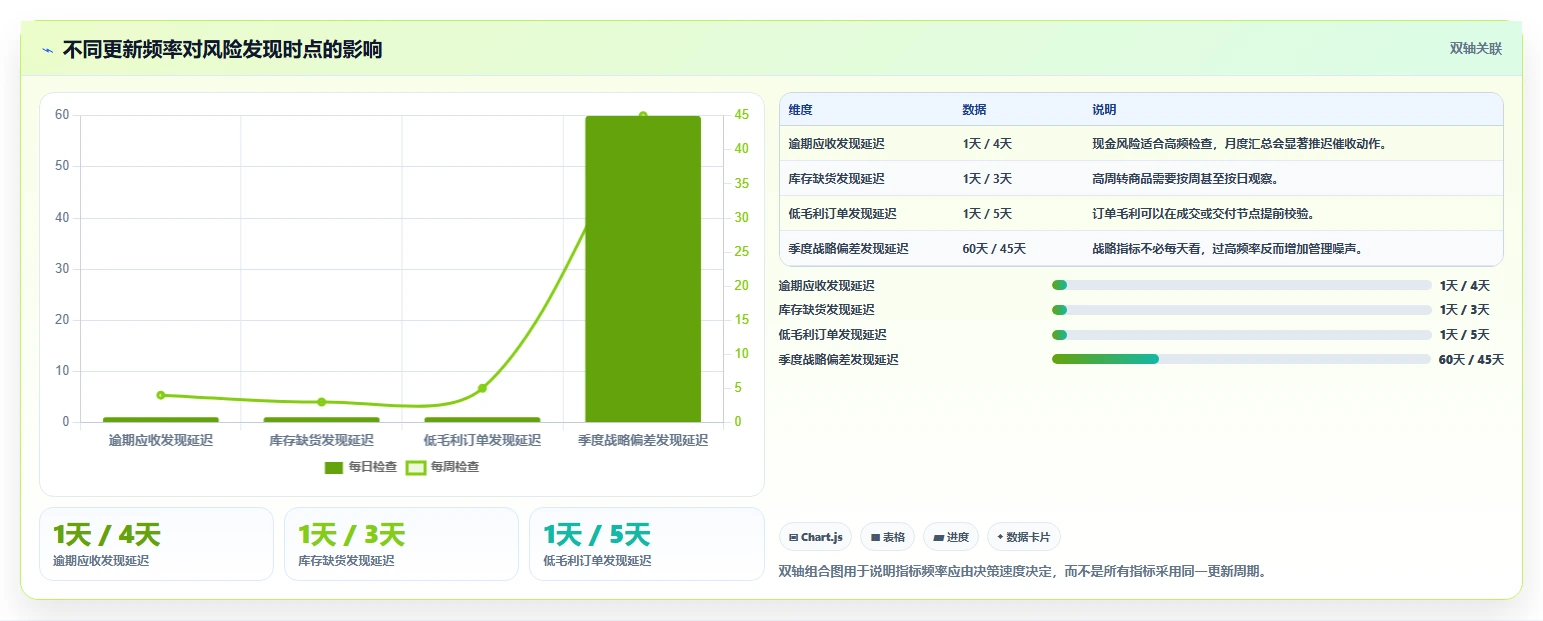Click the 逾期应收发现延迟 progress bar
The image size is (1543, 621).
click(1241, 285)
